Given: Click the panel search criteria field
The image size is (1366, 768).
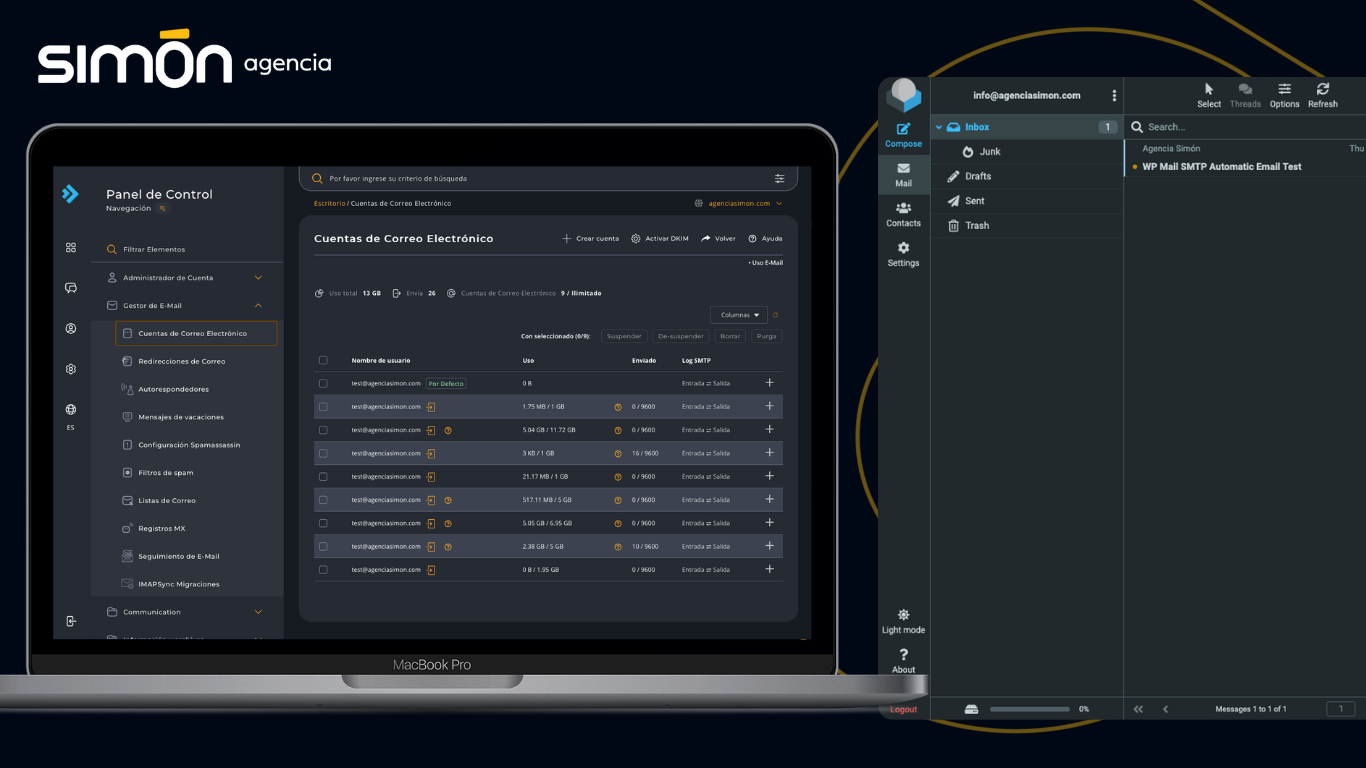Looking at the screenshot, I should pyautogui.click(x=548, y=178).
